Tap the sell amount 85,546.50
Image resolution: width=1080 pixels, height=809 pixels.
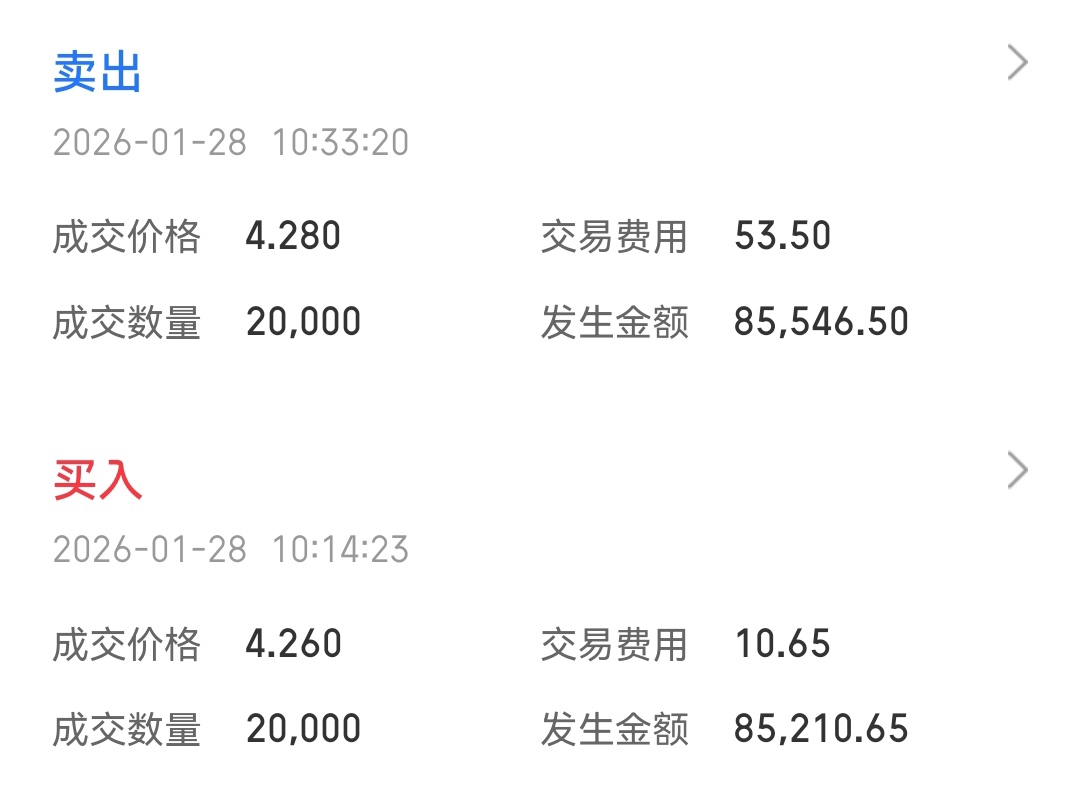pyautogui.click(x=821, y=322)
